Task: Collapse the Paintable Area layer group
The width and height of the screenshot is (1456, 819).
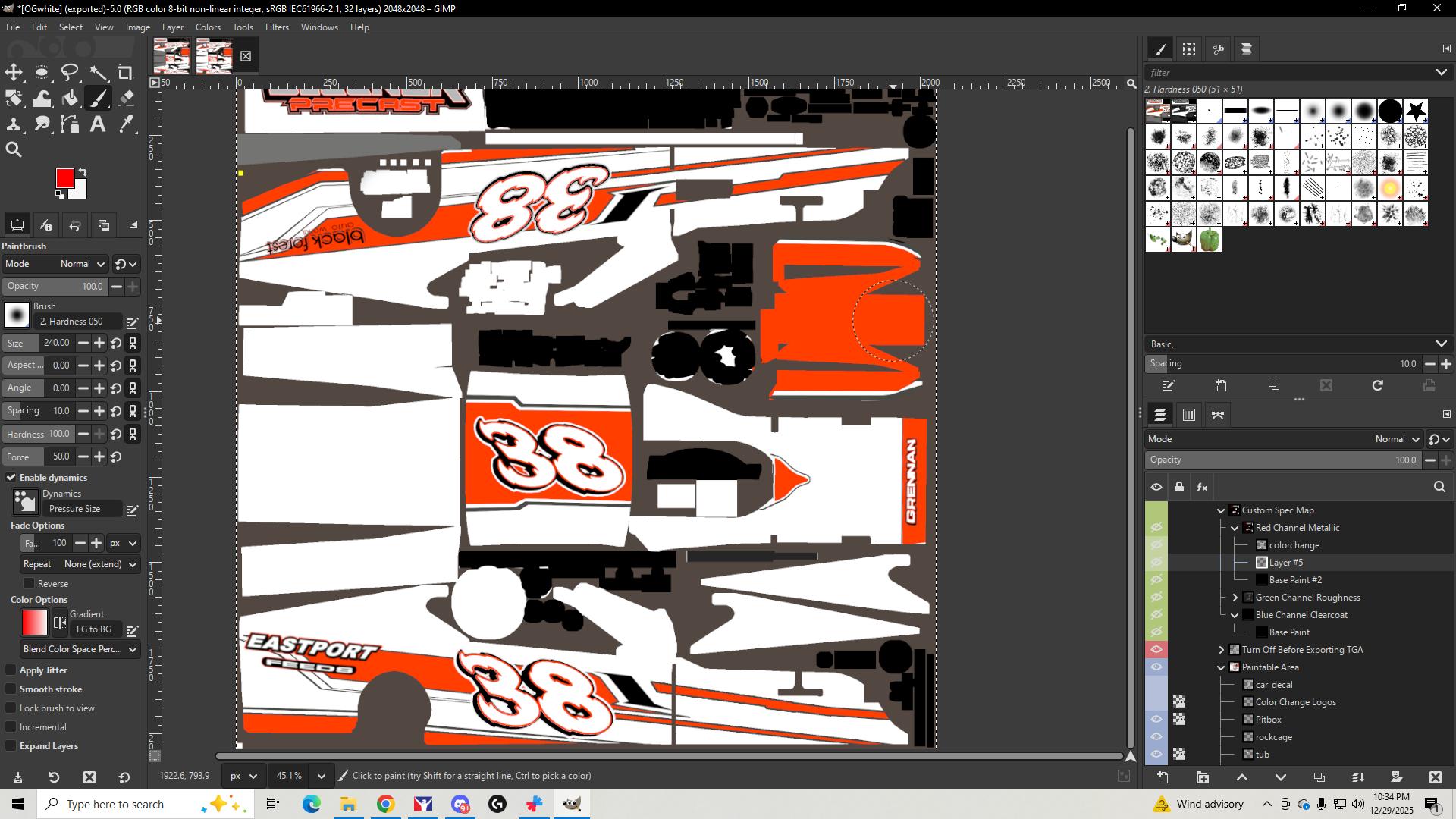Action: [x=1221, y=667]
